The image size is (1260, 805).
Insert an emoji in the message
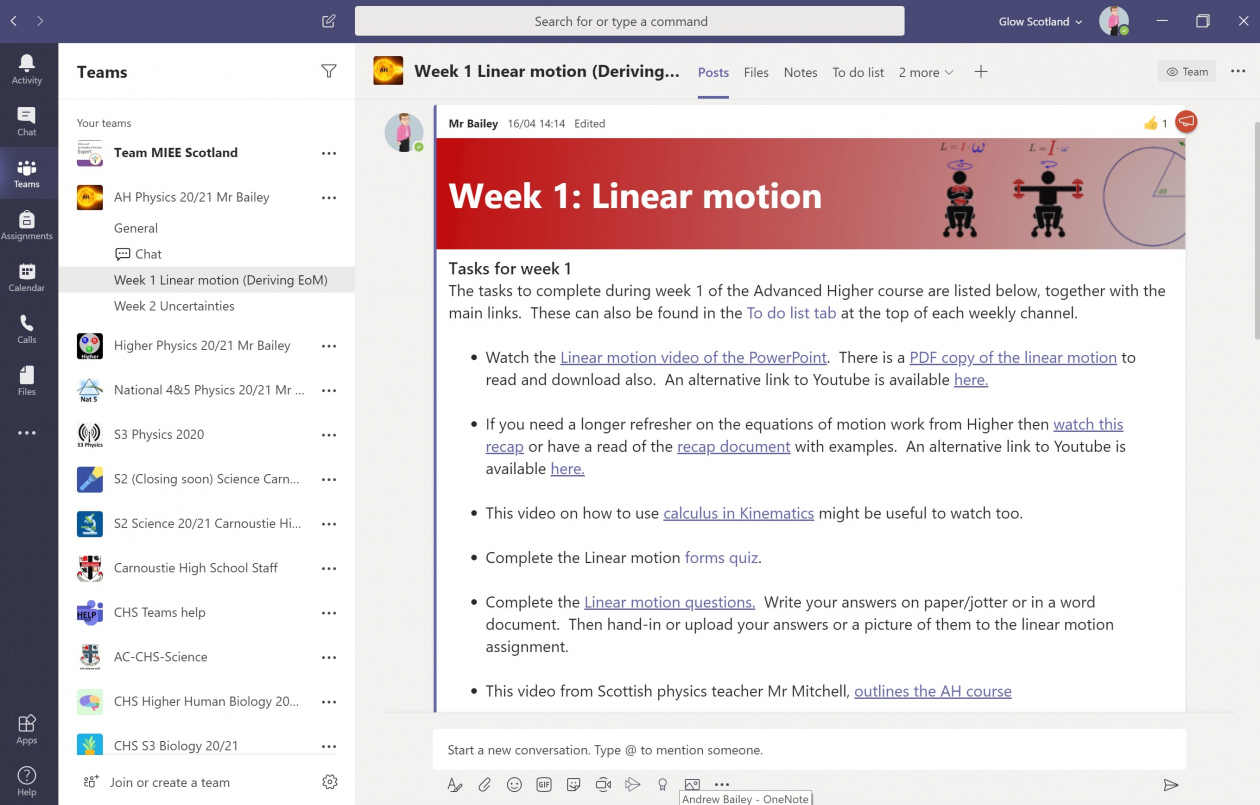[514, 785]
